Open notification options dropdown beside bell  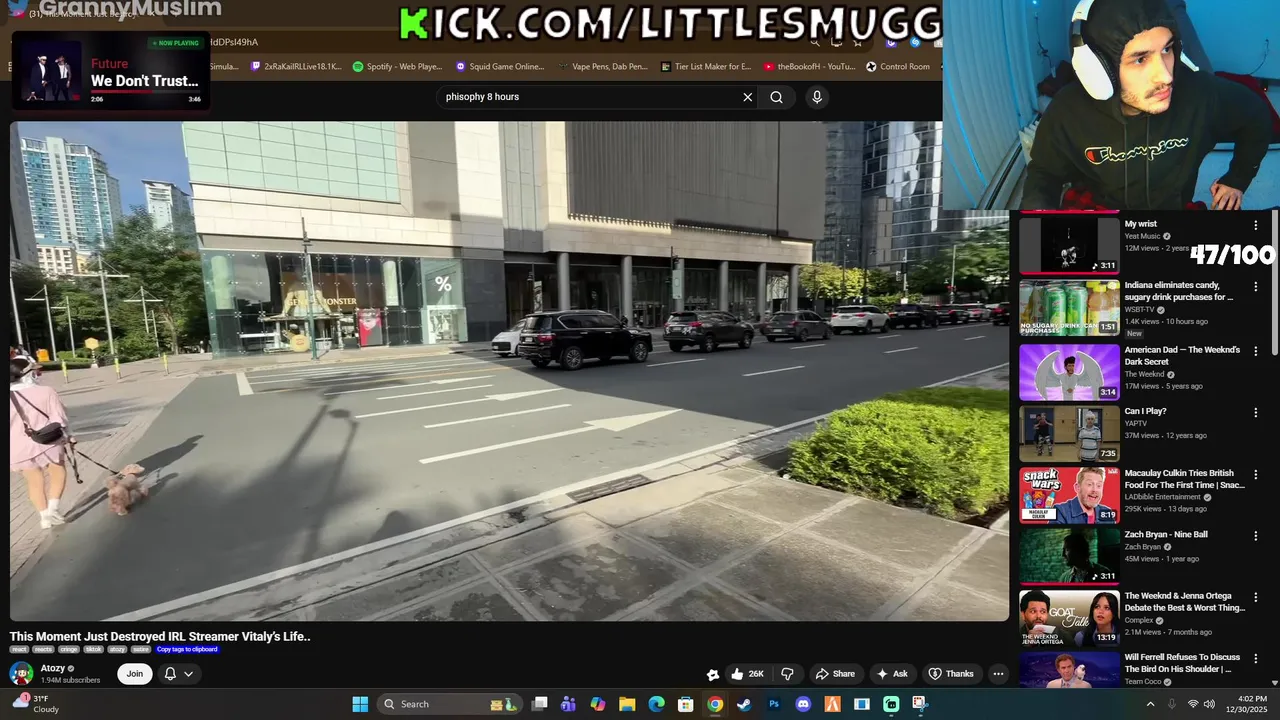pyautogui.click(x=188, y=674)
